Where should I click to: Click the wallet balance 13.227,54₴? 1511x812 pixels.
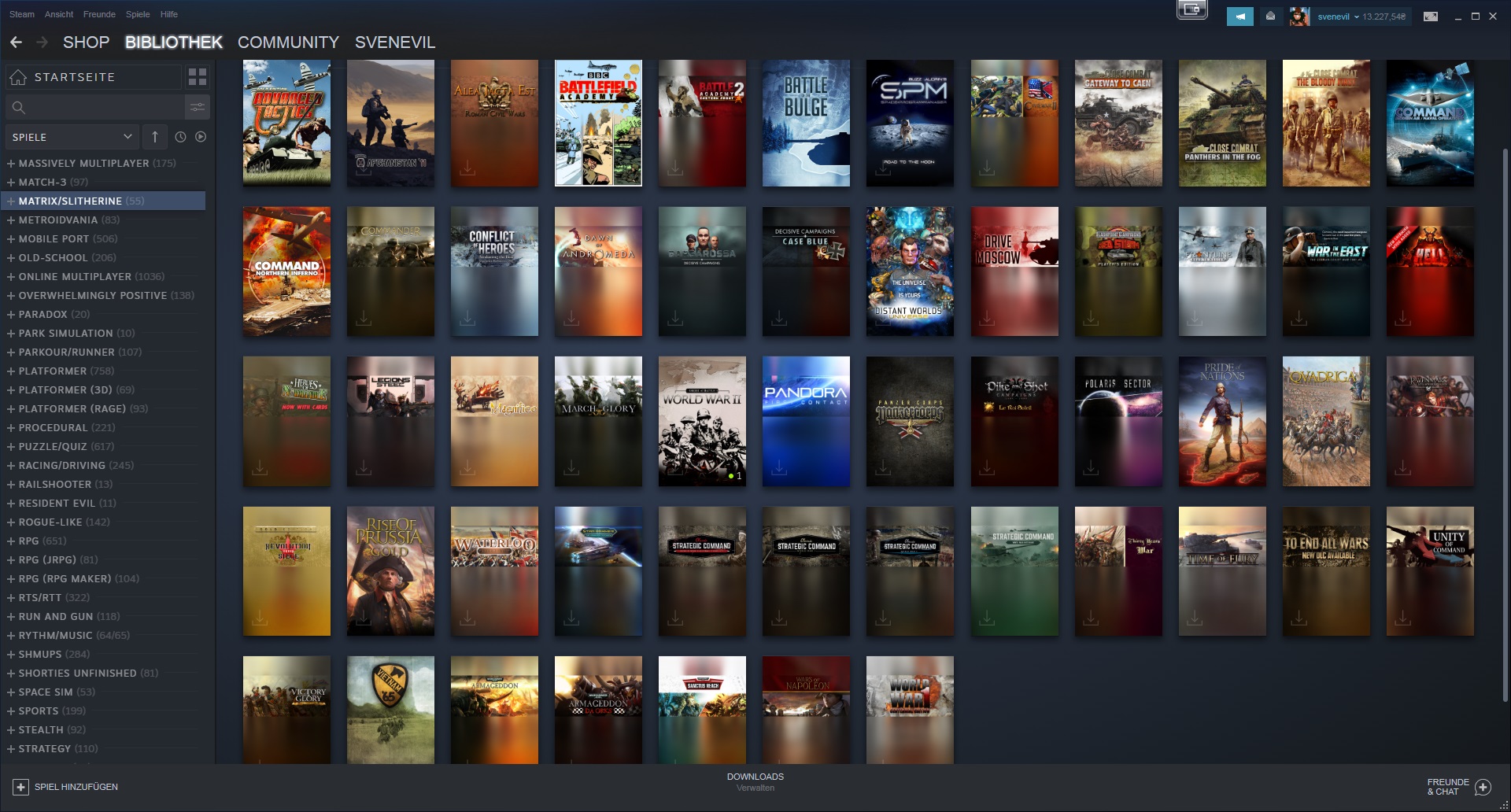(1384, 17)
